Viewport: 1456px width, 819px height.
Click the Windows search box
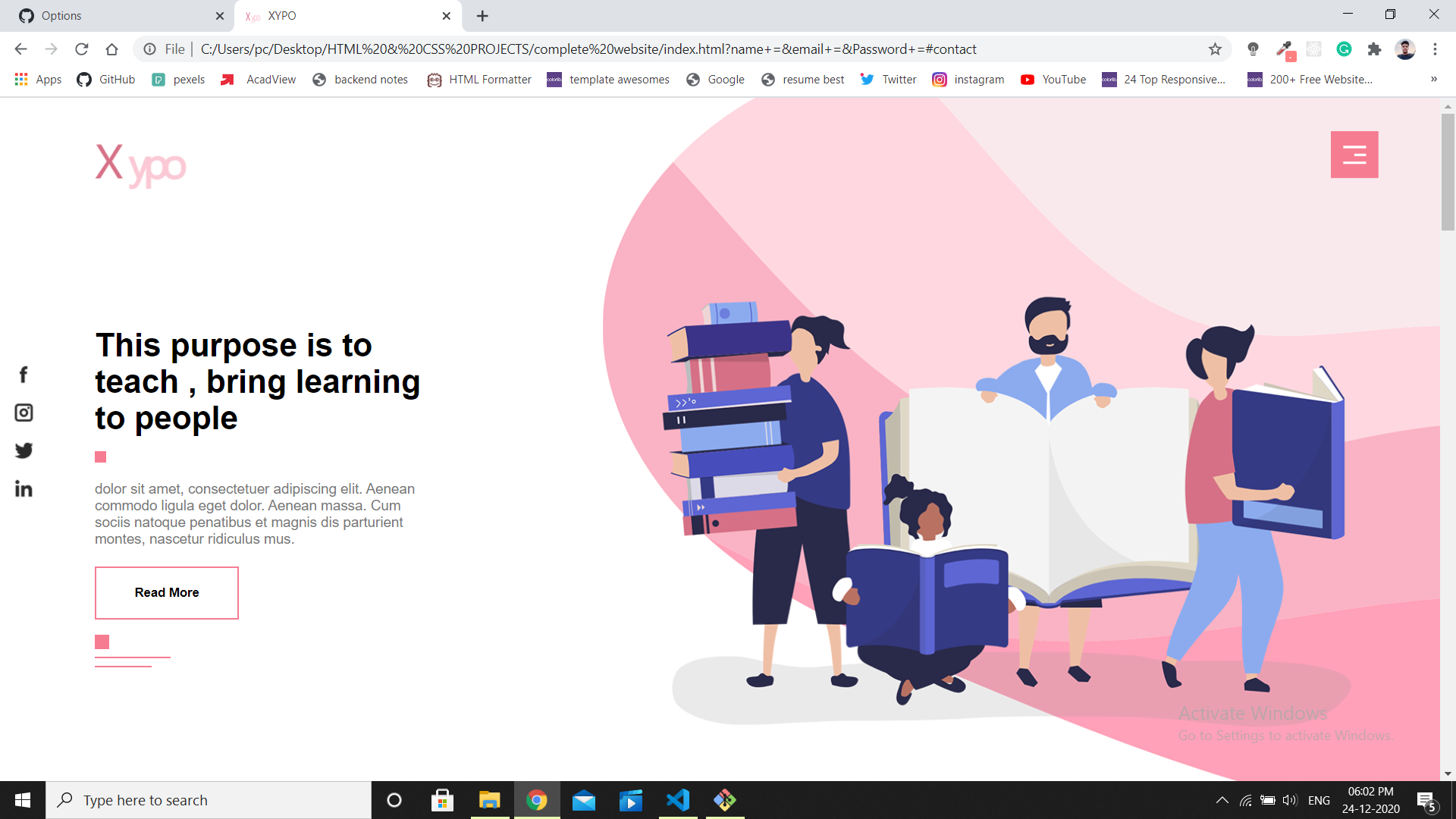[209, 800]
